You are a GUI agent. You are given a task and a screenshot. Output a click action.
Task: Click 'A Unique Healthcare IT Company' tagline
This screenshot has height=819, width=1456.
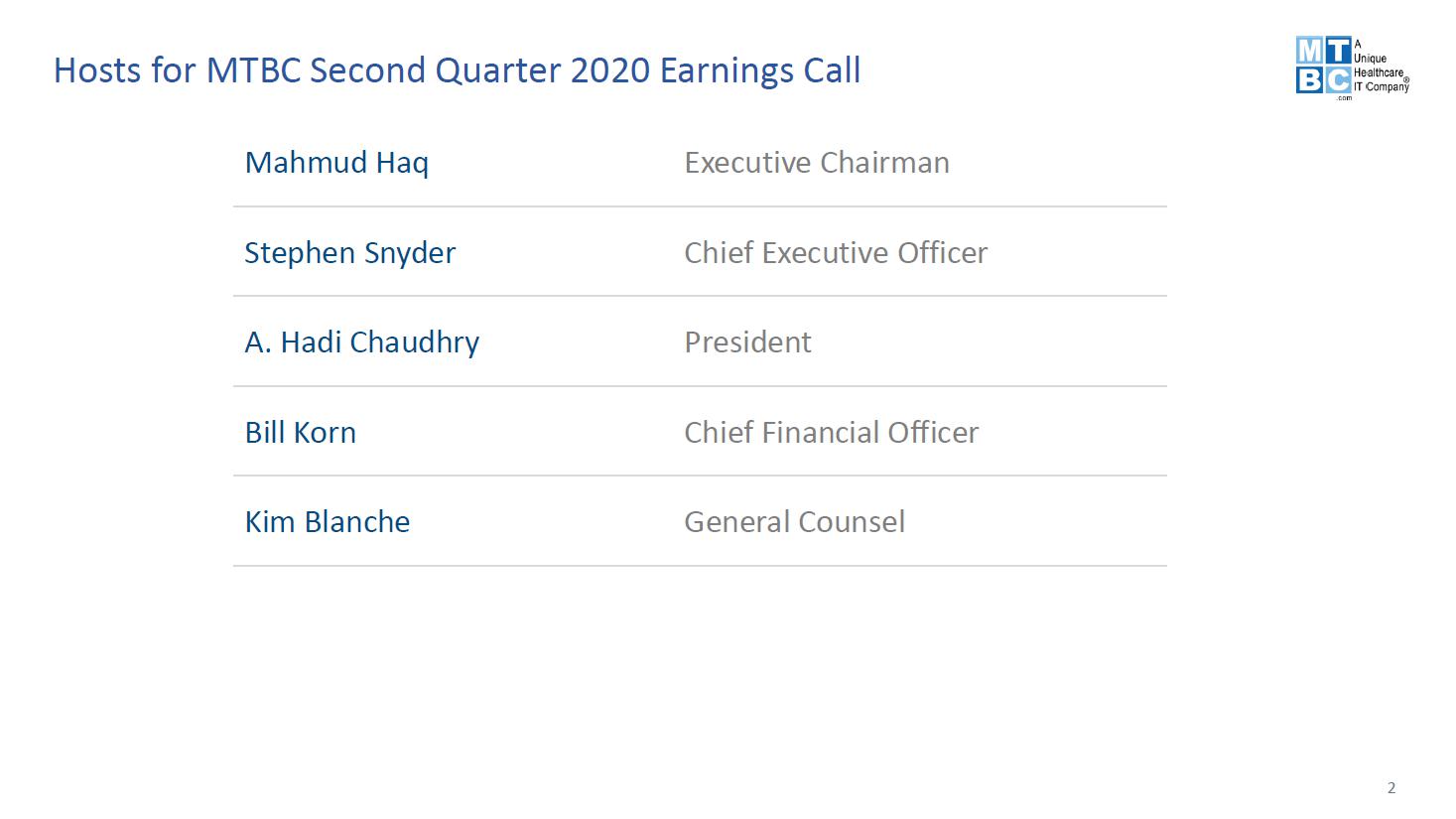[x=1382, y=66]
